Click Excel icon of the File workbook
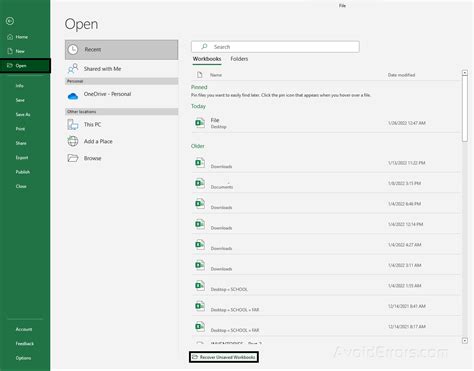 click(200, 123)
